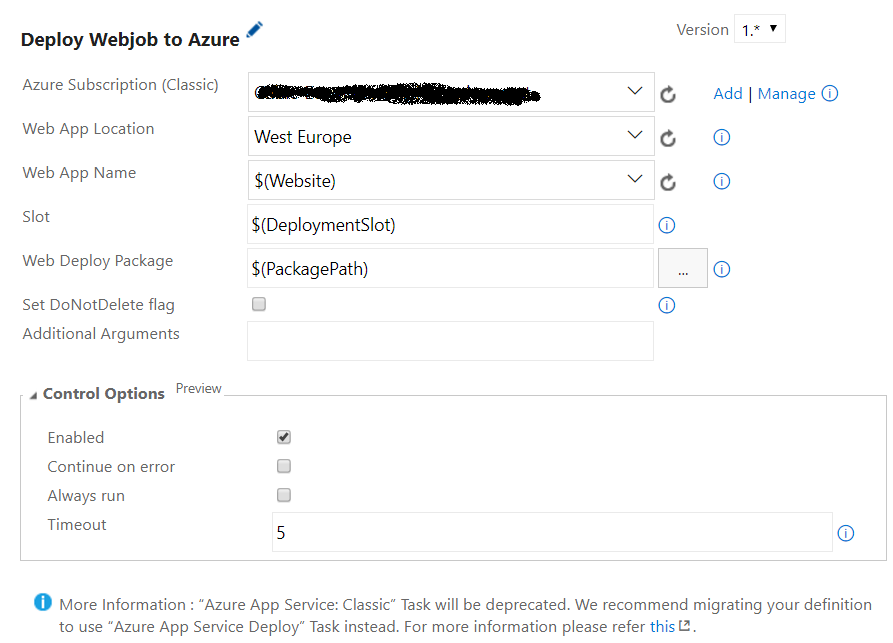Click into the Slot input field
Screen dimensions: 893x643
point(450,224)
